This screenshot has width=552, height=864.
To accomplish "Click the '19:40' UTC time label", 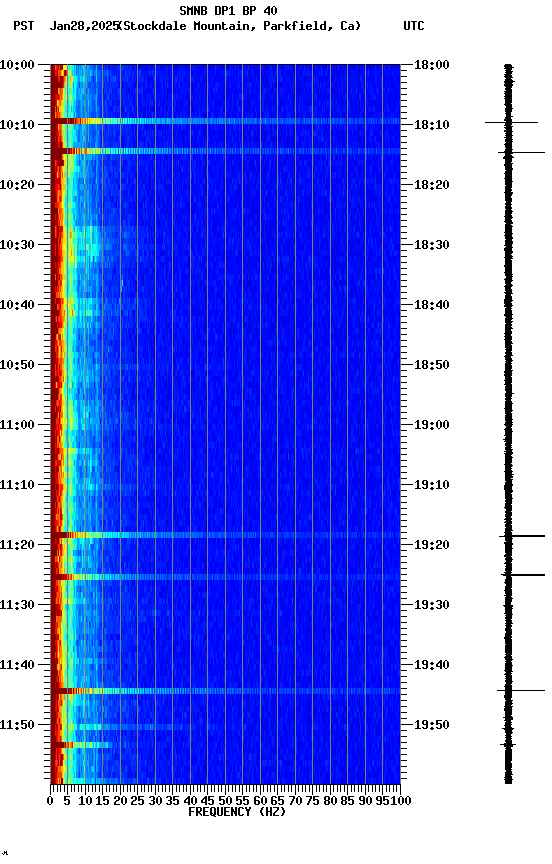I will point(432,665).
